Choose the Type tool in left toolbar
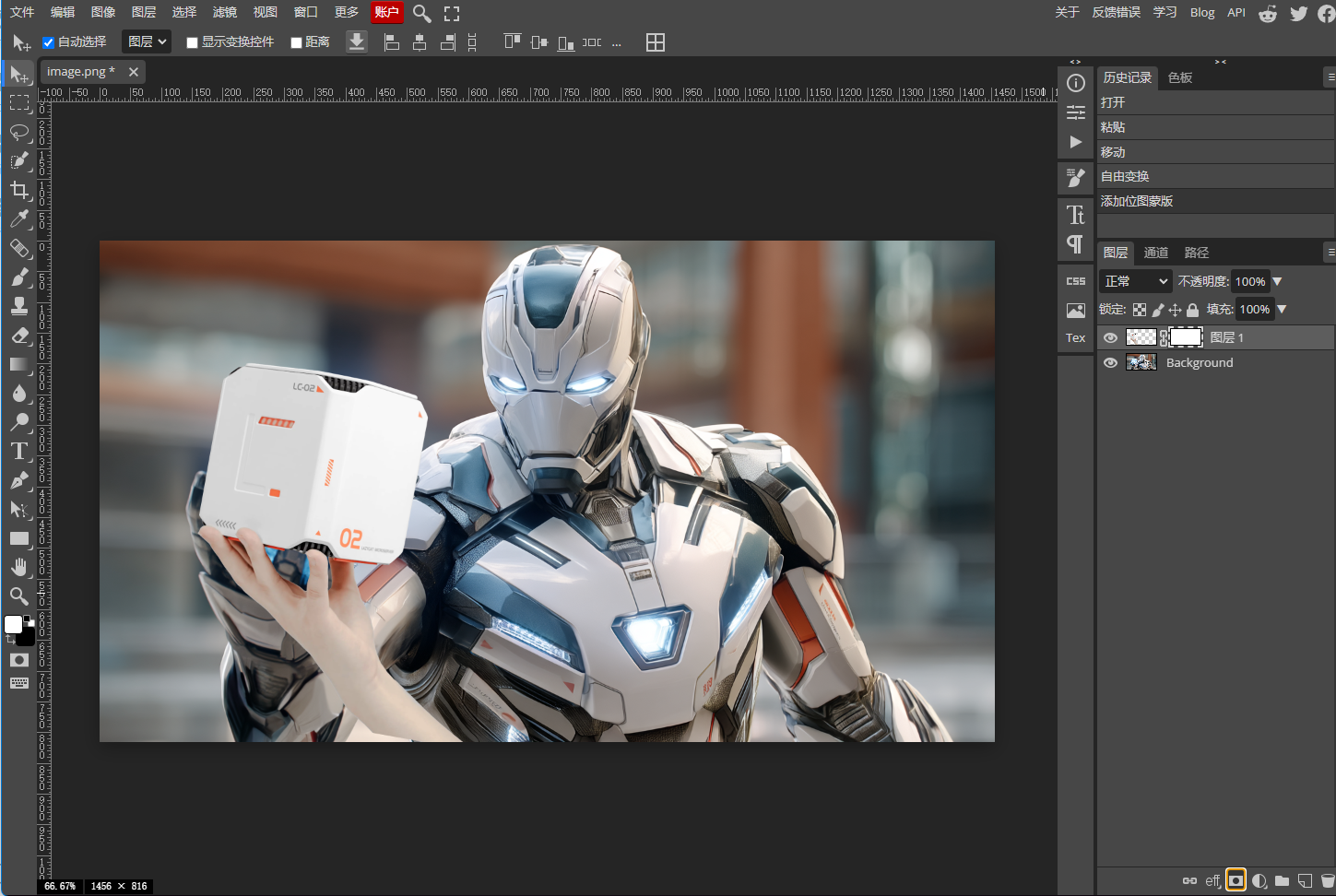1336x896 pixels. [x=19, y=451]
